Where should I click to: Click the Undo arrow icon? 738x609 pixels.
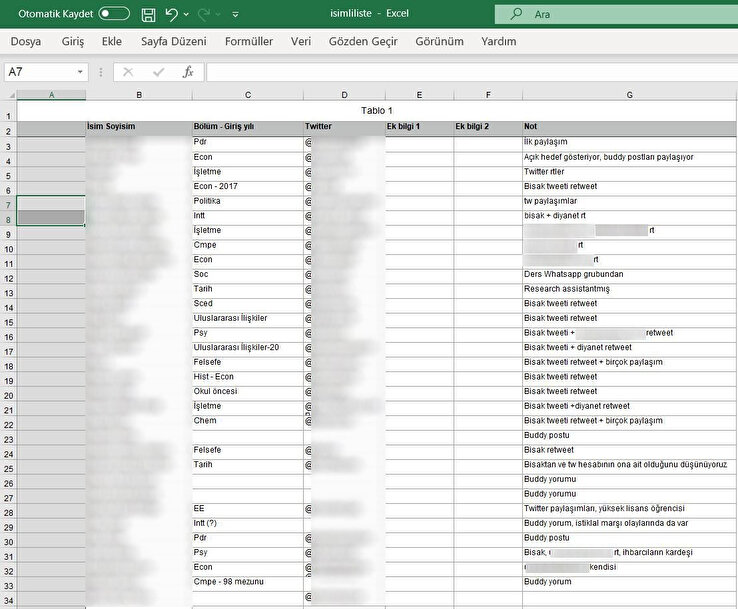[172, 15]
